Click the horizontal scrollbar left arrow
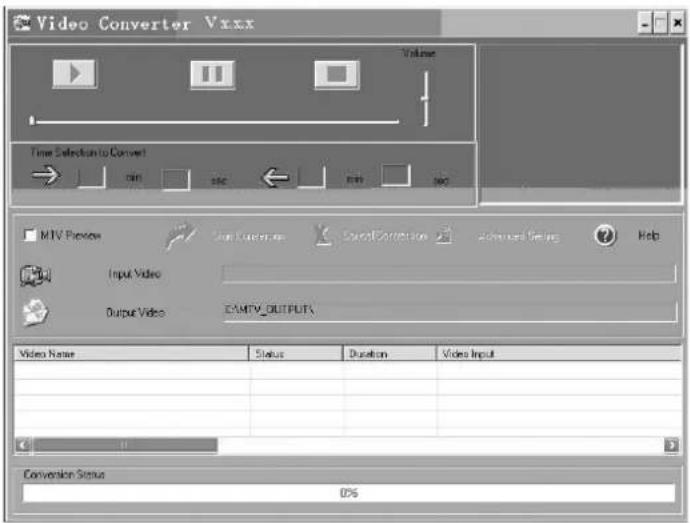690x523 pixels. click(23, 445)
